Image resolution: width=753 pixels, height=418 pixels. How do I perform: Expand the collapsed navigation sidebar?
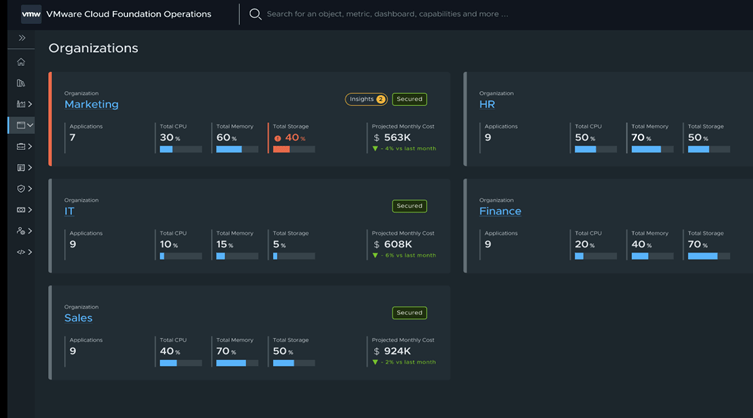[21, 38]
